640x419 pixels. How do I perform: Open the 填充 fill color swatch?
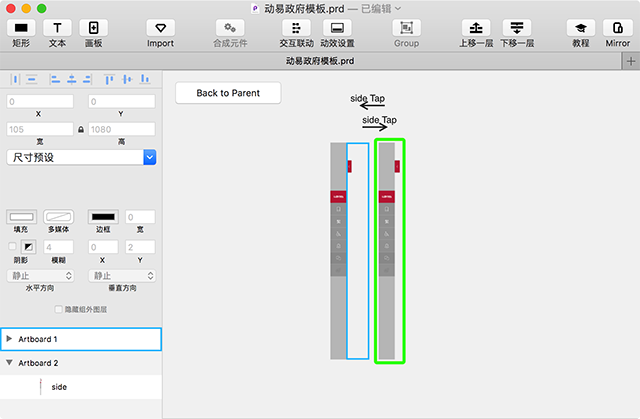[x=22, y=216]
